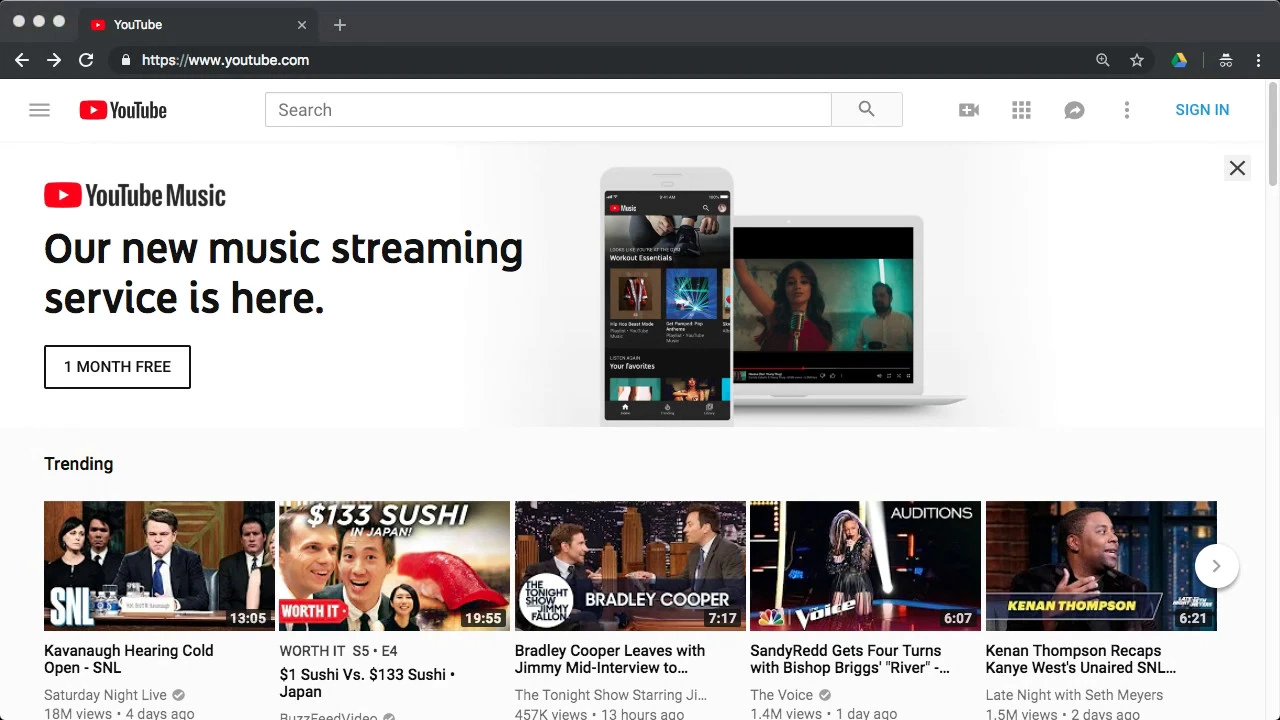
Task: Open the upload video camera icon
Action: (x=968, y=110)
